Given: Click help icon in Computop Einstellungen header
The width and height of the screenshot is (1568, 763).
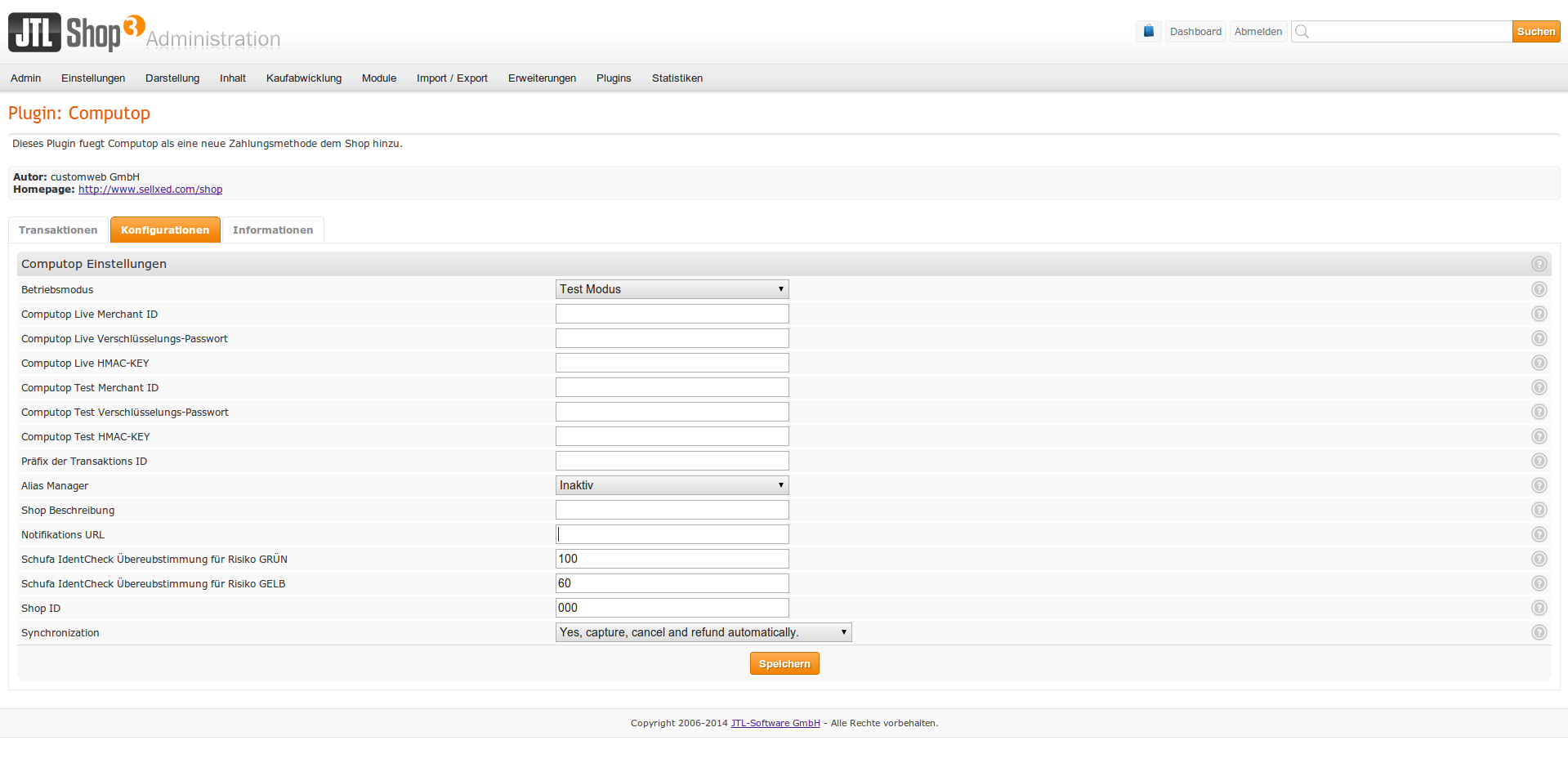Looking at the screenshot, I should 1539,264.
